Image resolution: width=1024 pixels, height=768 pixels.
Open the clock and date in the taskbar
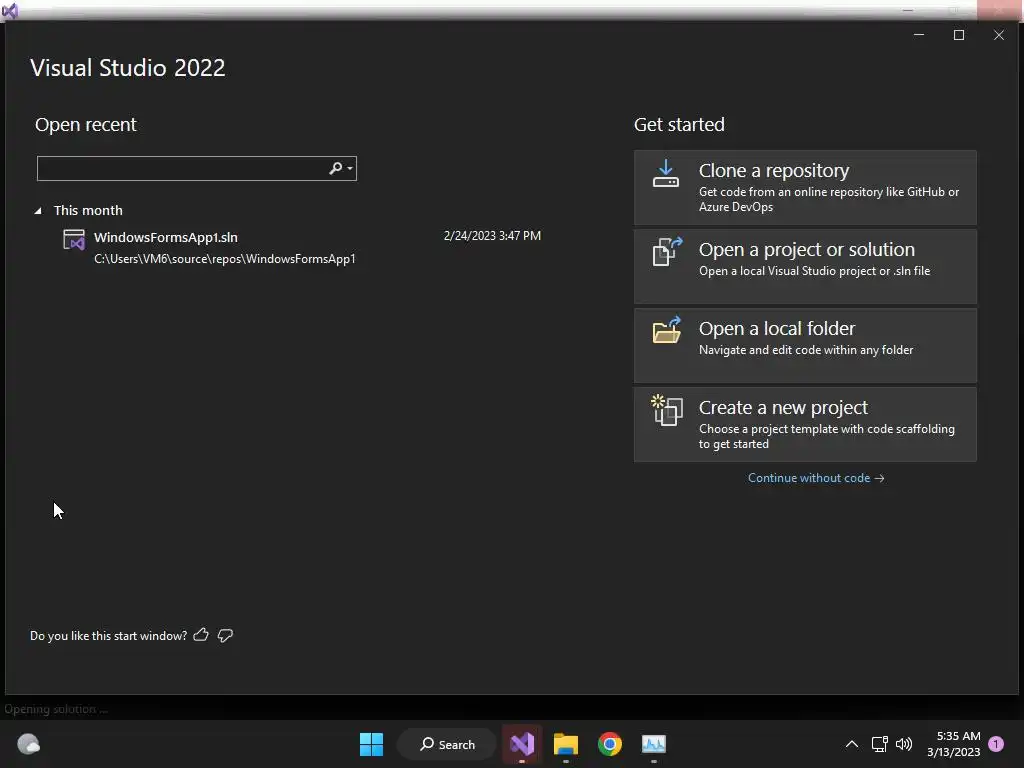coord(953,744)
